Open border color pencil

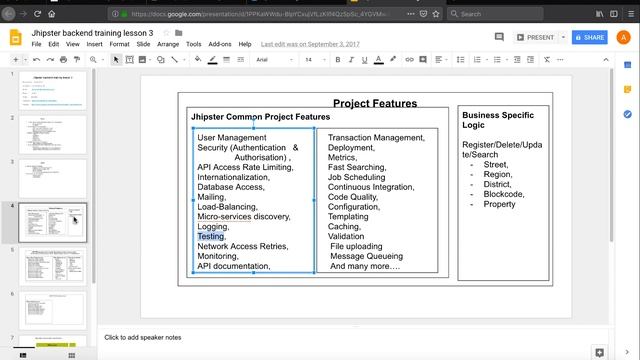(x=212, y=60)
